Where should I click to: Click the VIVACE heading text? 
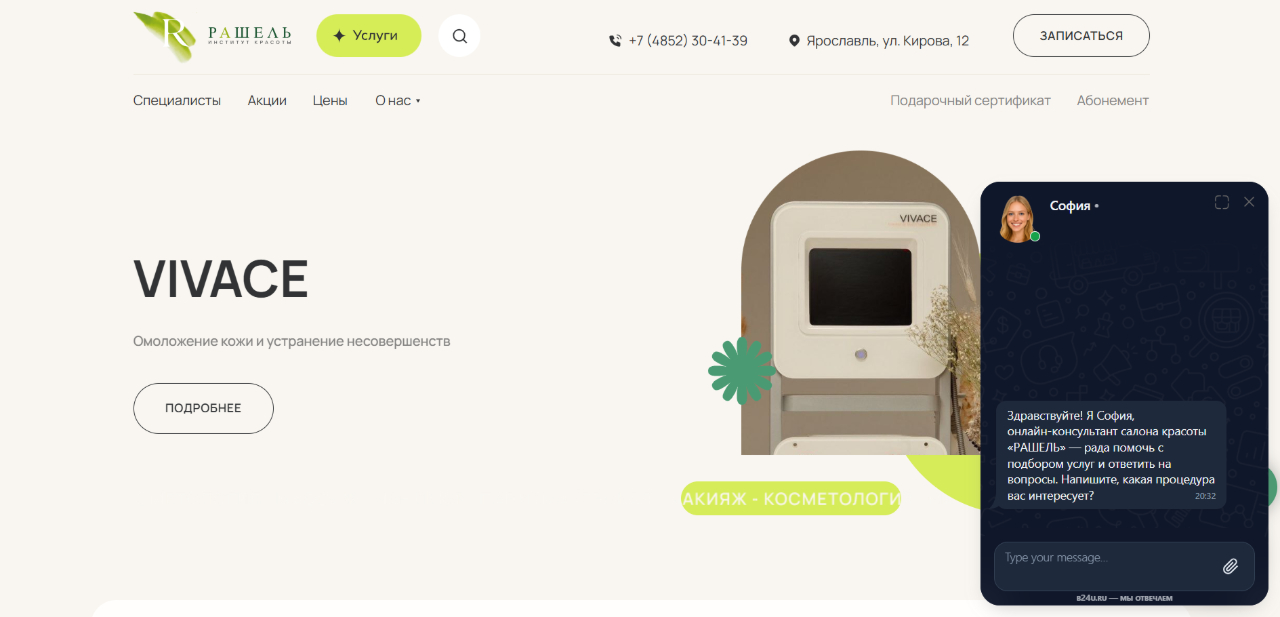tap(221, 279)
